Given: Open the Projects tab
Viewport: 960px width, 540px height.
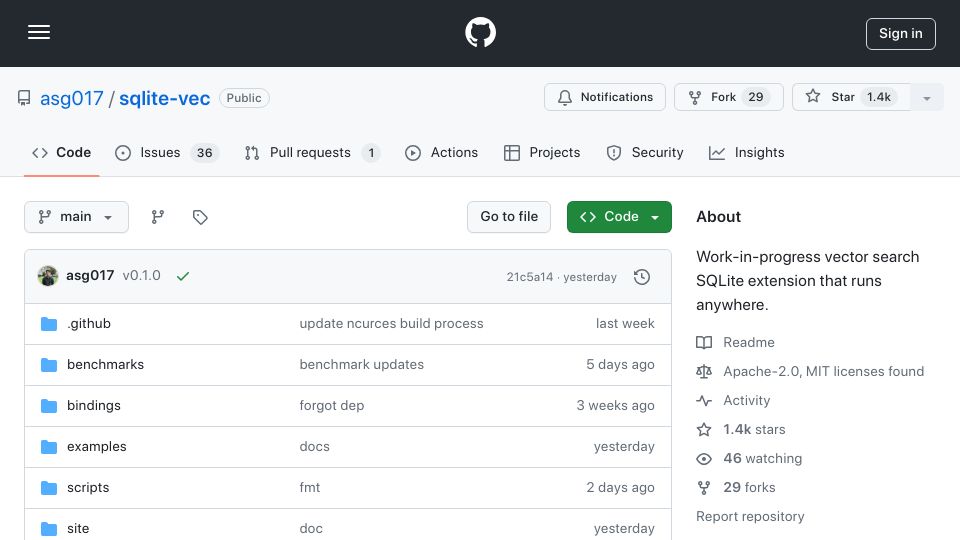Looking at the screenshot, I should click(x=542, y=152).
